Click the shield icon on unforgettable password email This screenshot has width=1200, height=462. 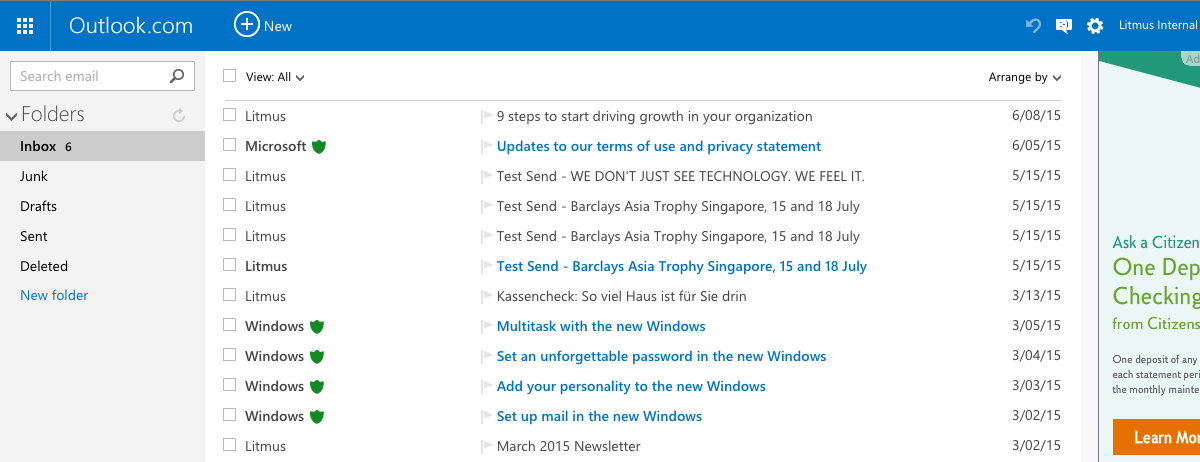click(317, 356)
